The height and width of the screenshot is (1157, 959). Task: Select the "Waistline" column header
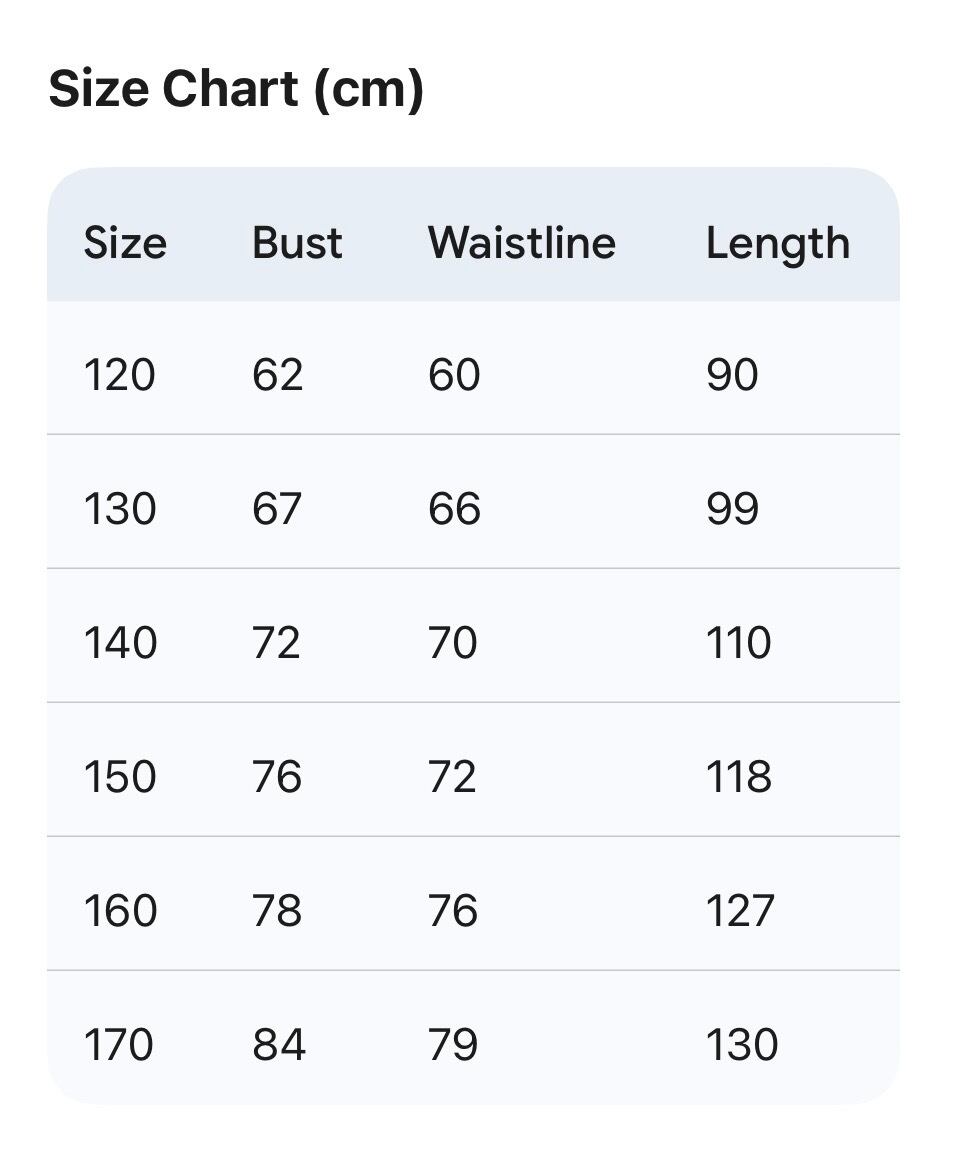coord(521,243)
